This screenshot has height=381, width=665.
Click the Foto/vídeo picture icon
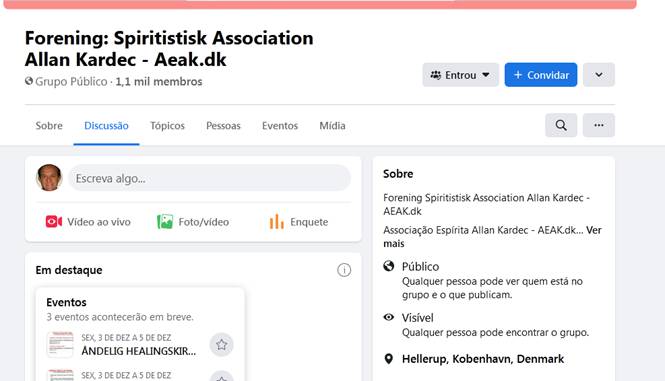coord(165,221)
